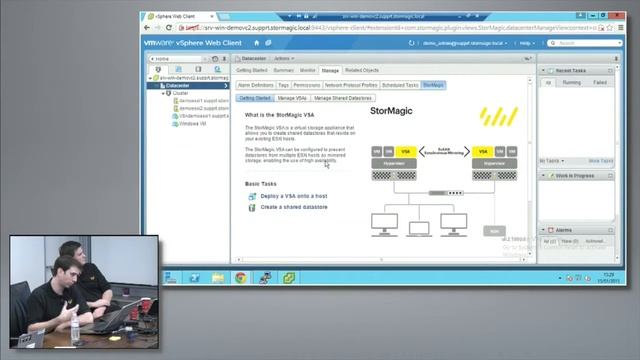Open the green vSphere taskbar icon
This screenshot has width=640, height=360.
click(x=289, y=278)
